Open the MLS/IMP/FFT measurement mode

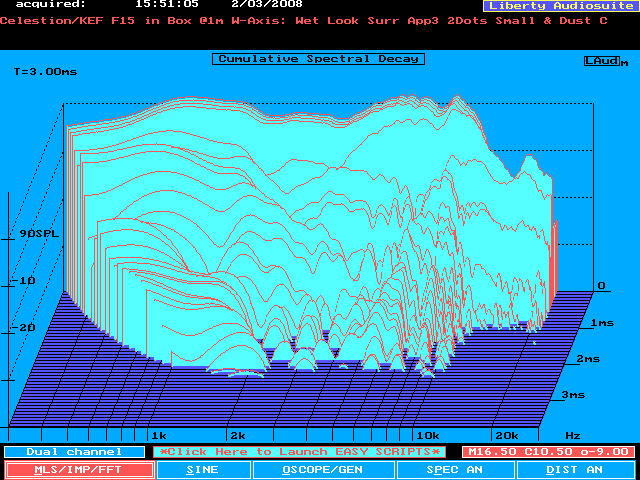point(79,469)
